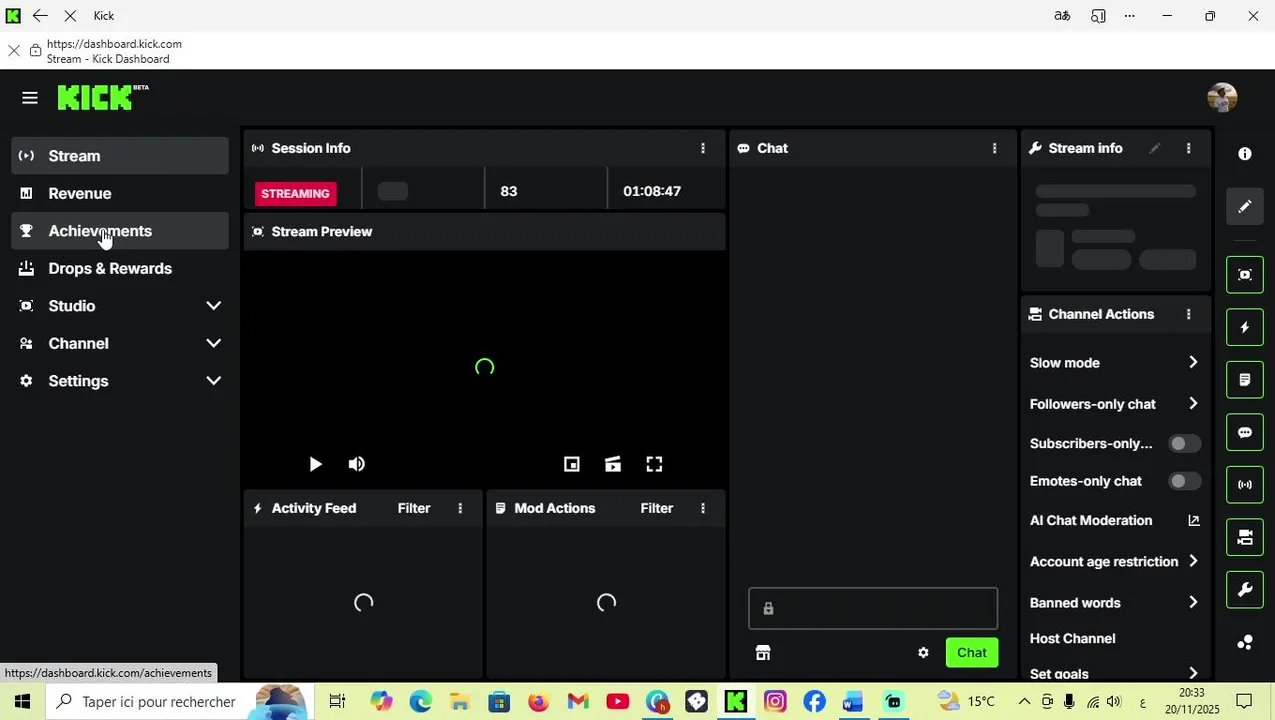Click the dashboard.kick.com address bar
Viewport: 1275px width, 720px height.
[x=114, y=44]
